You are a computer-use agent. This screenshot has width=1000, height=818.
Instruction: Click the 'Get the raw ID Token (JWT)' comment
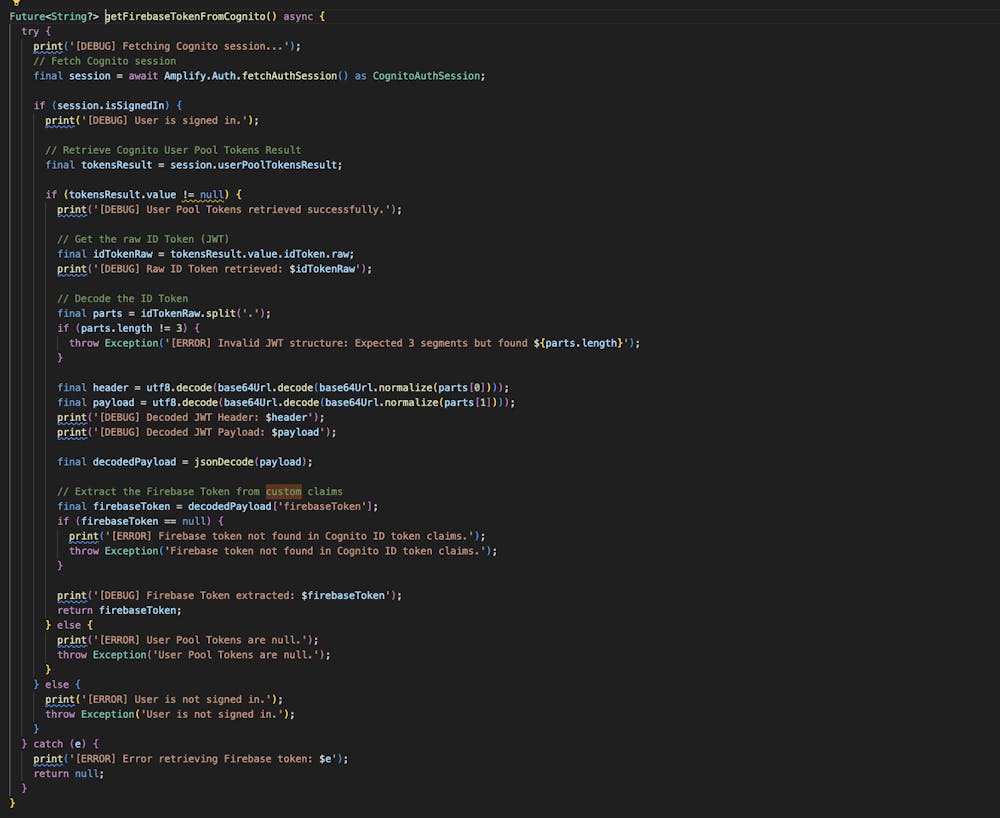point(143,239)
